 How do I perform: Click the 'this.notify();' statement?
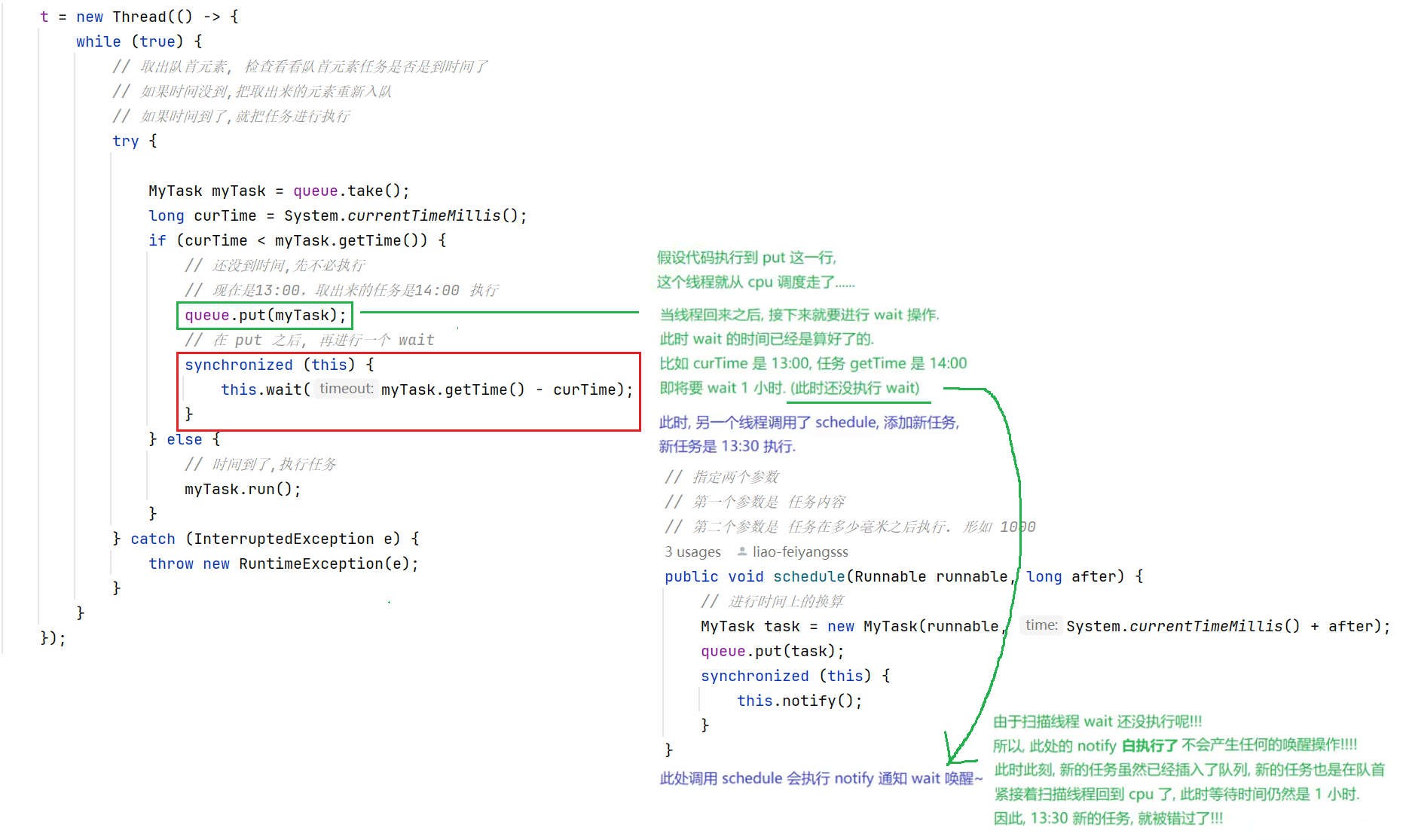click(799, 701)
